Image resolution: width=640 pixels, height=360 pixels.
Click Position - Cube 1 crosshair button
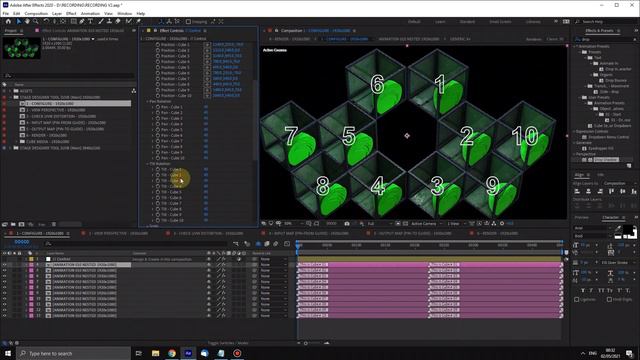pos(207,44)
